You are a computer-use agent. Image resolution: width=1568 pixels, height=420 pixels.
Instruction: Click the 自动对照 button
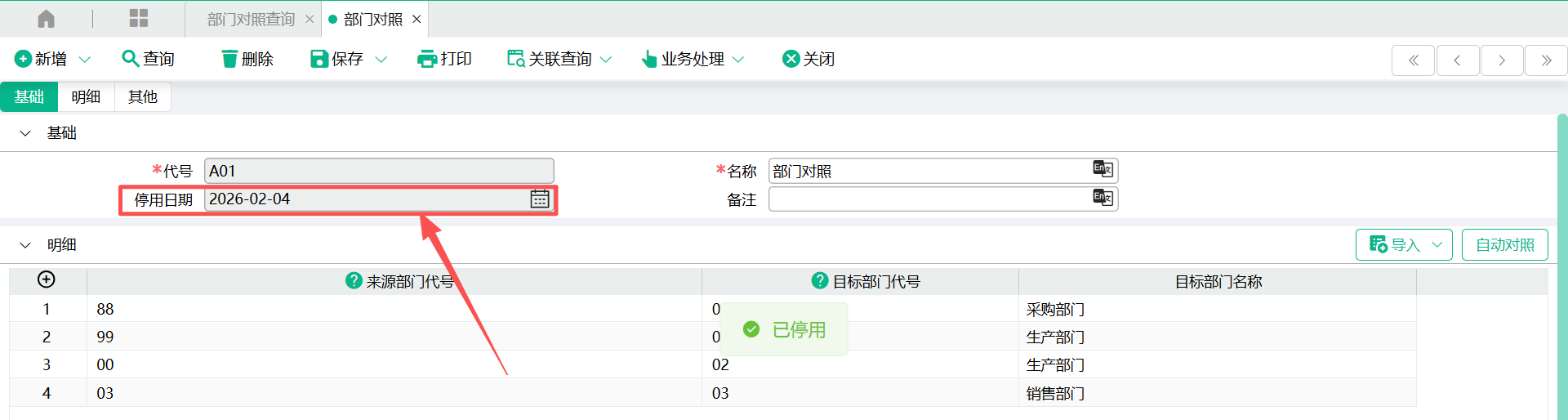1504,245
